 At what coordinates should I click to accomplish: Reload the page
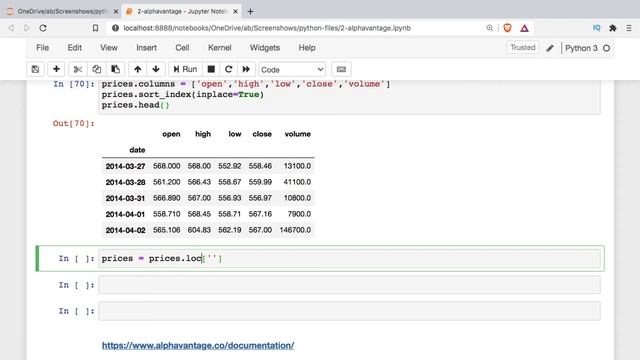[43, 28]
